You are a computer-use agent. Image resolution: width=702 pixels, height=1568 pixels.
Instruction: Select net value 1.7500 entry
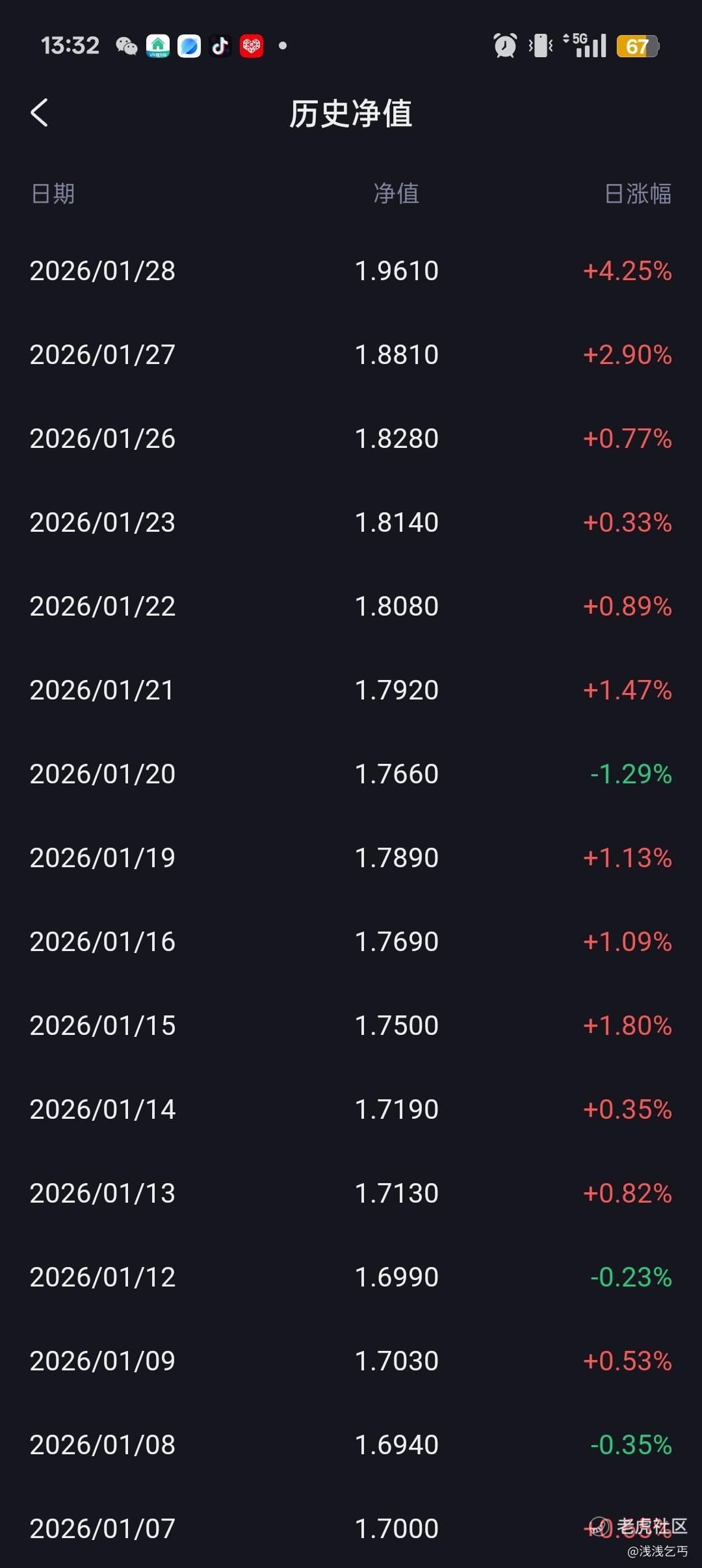coord(396,1026)
